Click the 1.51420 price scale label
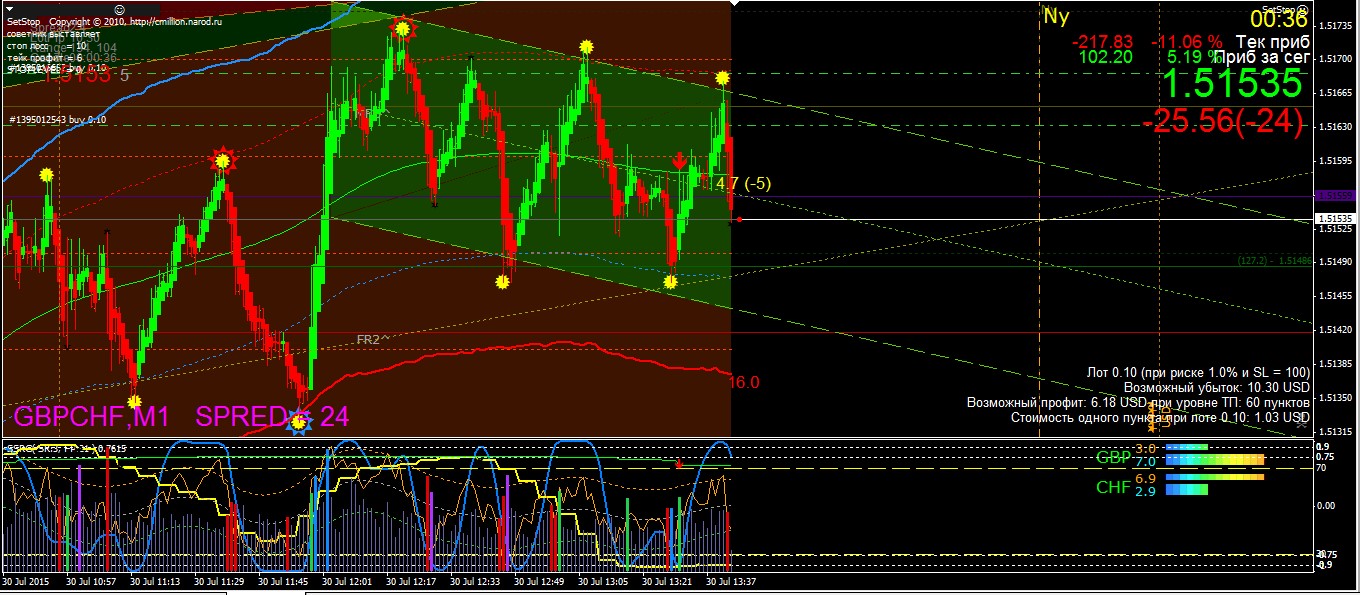Screen dimensions: 1360x595 tap(1336, 330)
